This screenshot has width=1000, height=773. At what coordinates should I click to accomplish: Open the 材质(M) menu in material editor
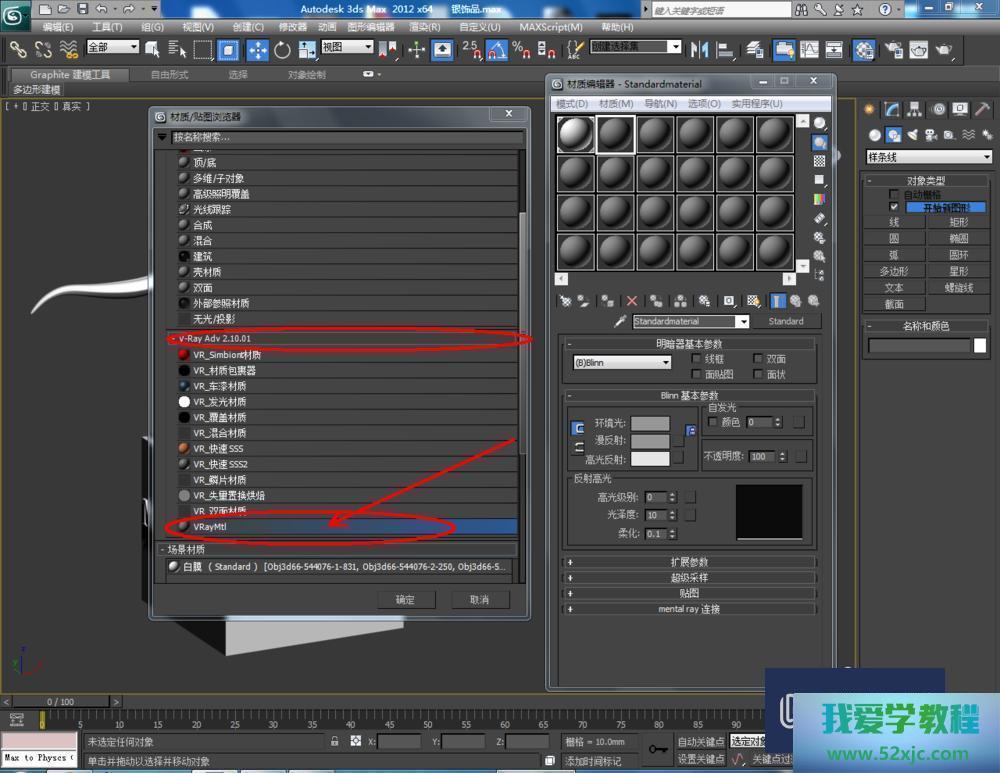[x=615, y=103]
